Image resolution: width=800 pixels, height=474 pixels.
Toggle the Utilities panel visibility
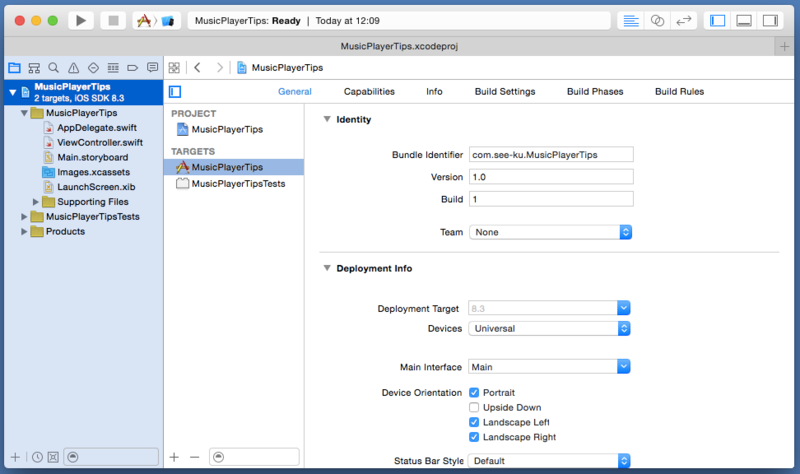click(x=770, y=20)
